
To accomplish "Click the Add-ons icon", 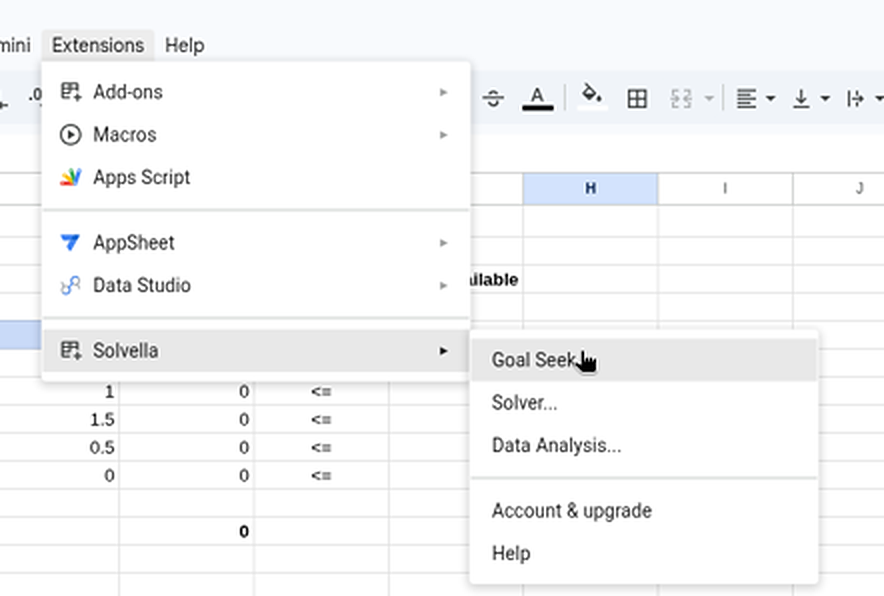I will pyautogui.click(x=70, y=91).
